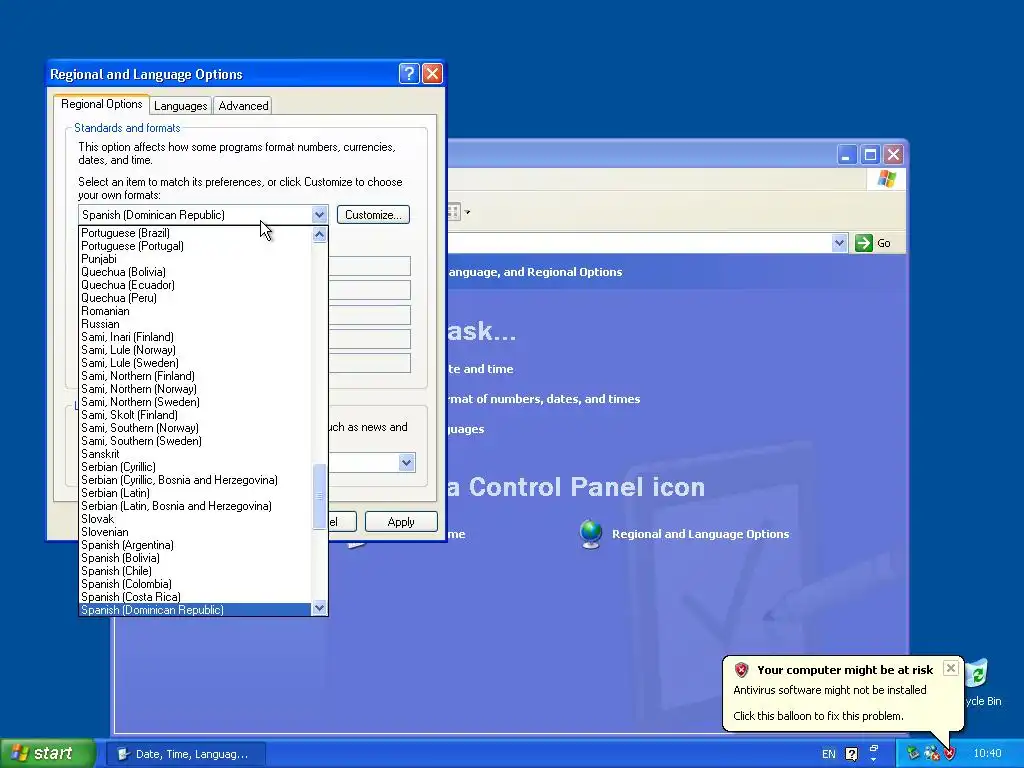Select Quechua (Bolivia) in the list
The width and height of the screenshot is (1024, 768).
pyautogui.click(x=195, y=272)
